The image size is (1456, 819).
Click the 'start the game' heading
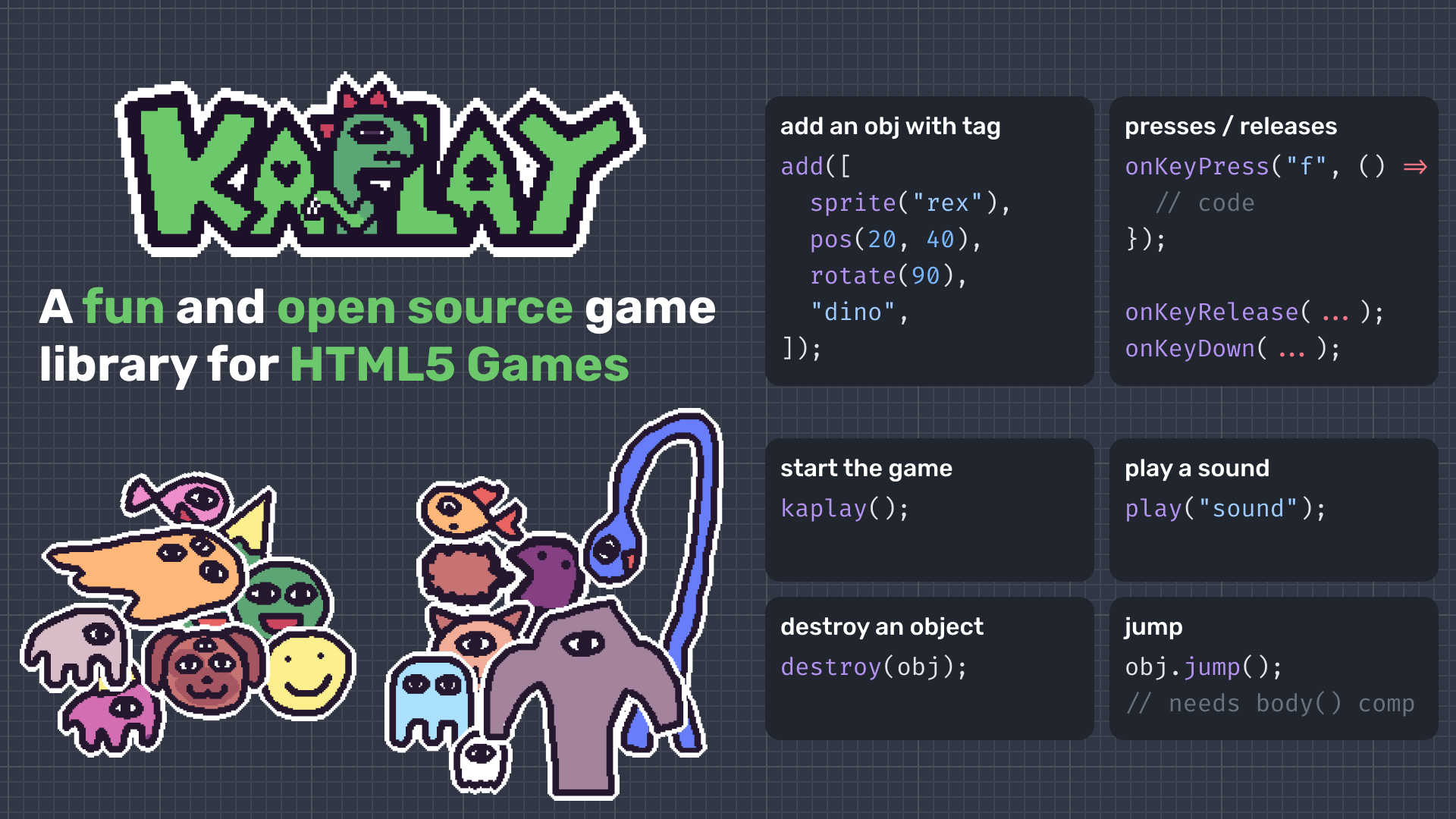pos(866,468)
